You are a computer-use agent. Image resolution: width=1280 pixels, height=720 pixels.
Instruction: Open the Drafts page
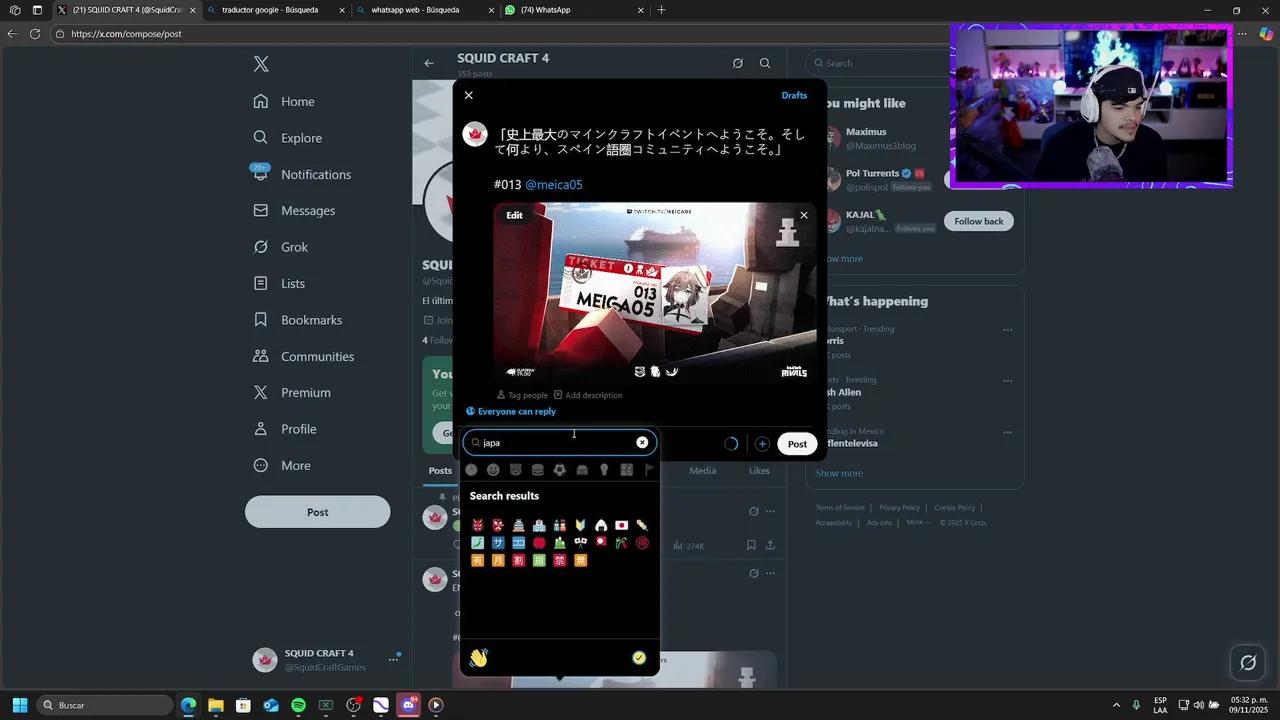[x=794, y=95]
